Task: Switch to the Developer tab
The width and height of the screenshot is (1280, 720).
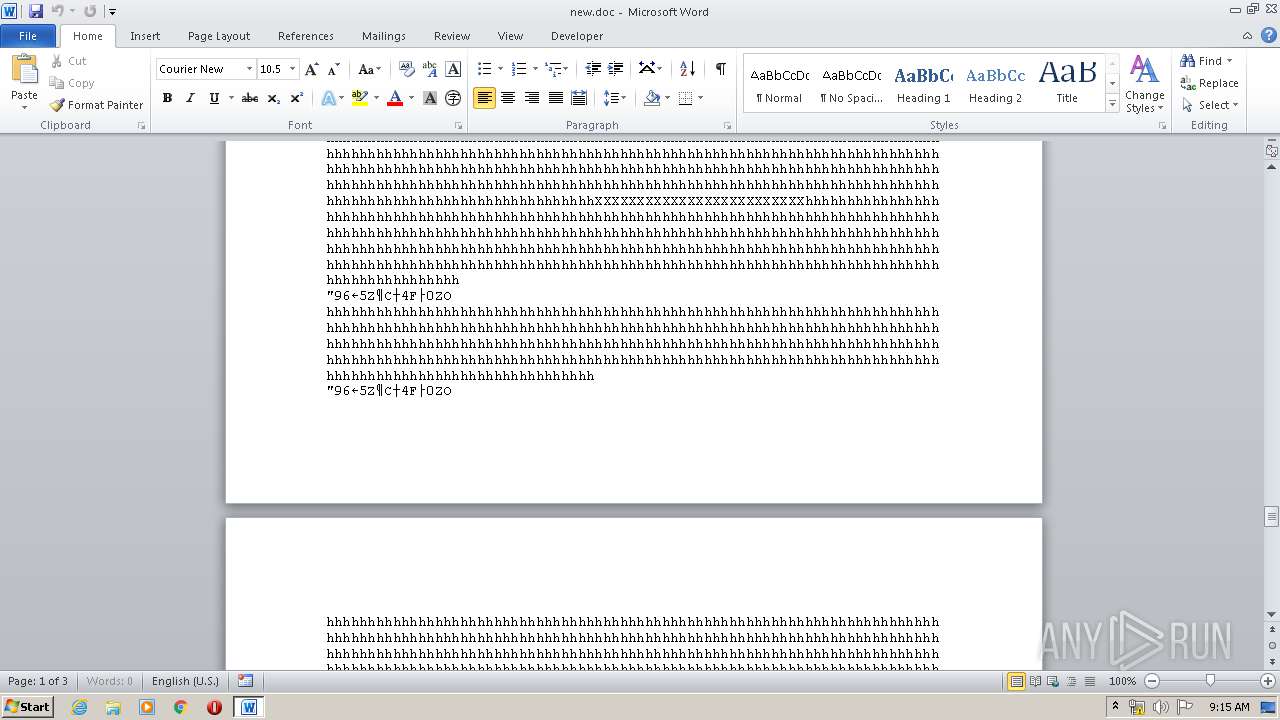Action: pyautogui.click(x=577, y=36)
